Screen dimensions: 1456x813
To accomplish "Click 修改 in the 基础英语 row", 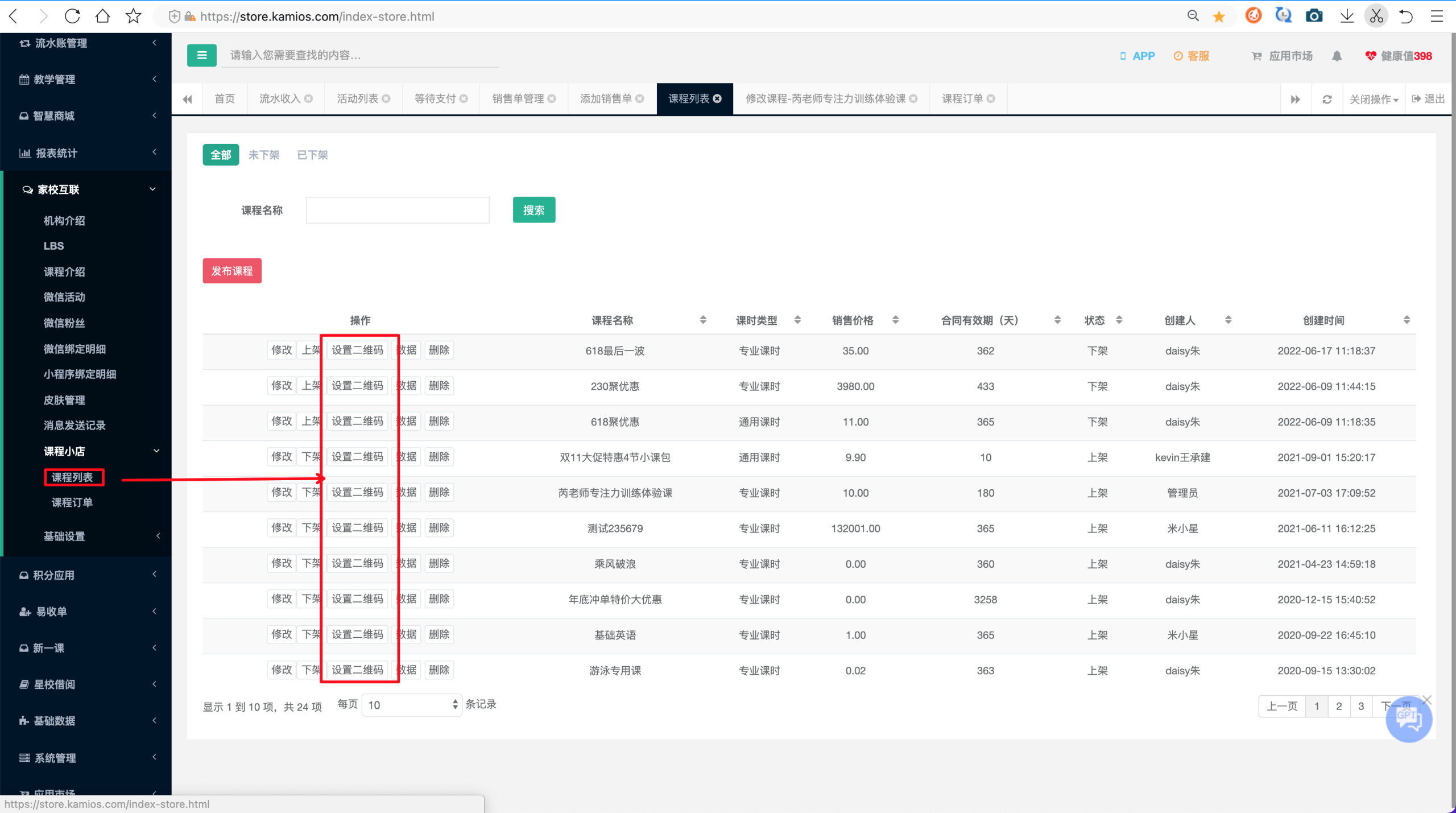I will click(x=282, y=634).
